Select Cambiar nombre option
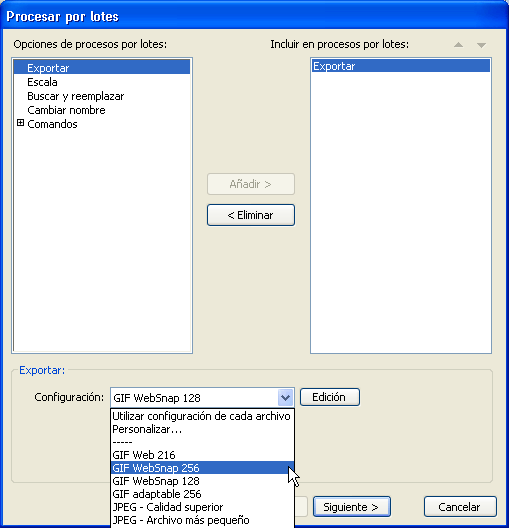This screenshot has height=528, width=509. 66,110
